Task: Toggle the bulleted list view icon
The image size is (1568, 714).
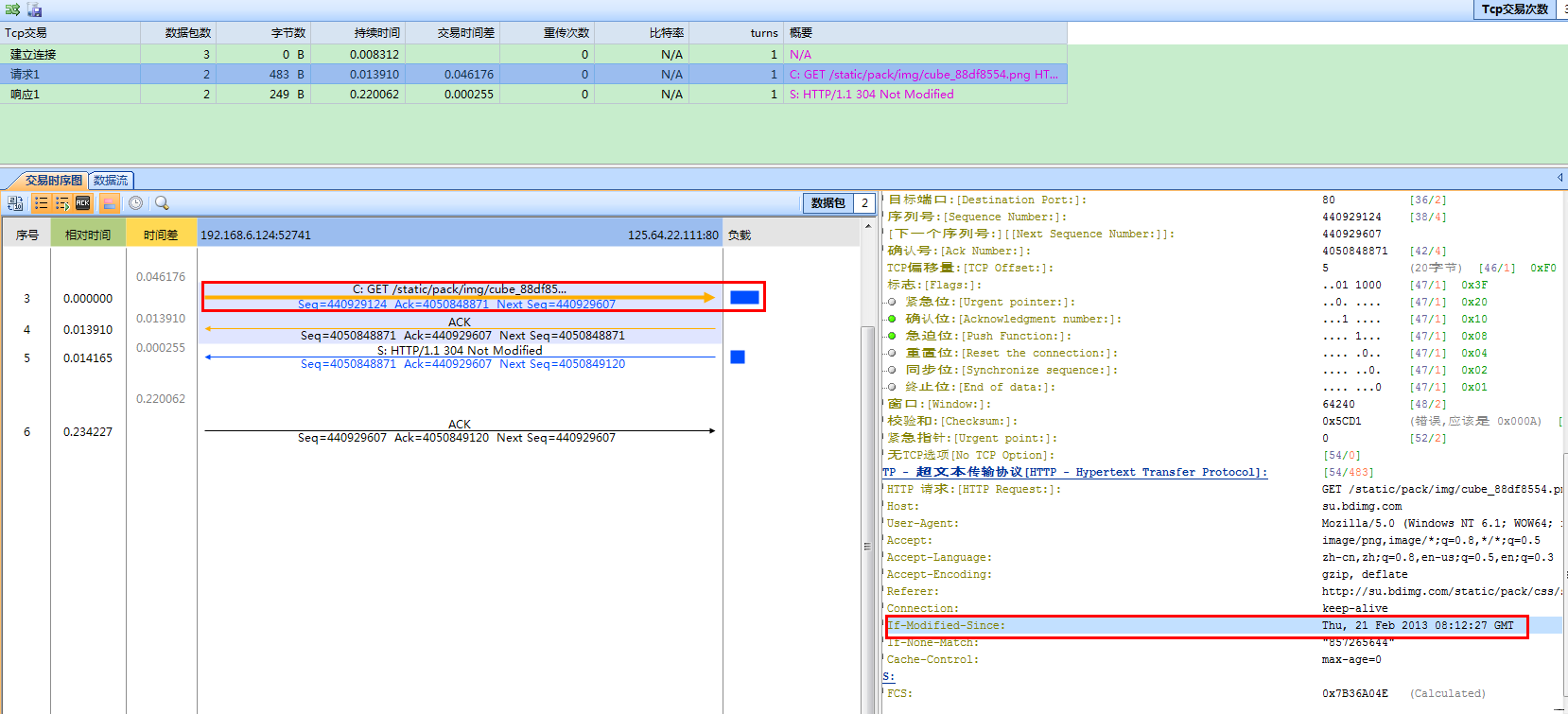Action: coord(41,203)
